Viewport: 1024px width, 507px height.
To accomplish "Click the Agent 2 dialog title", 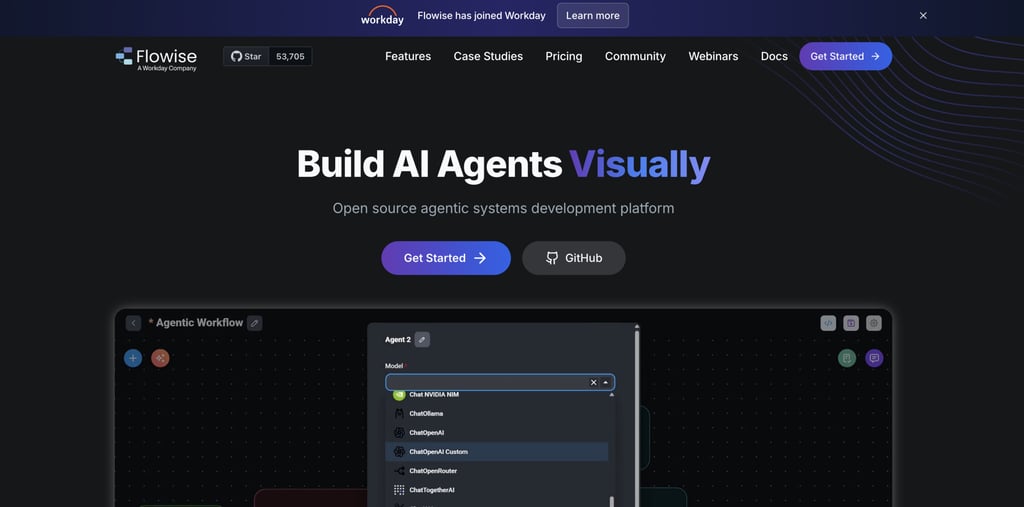I will coord(398,340).
